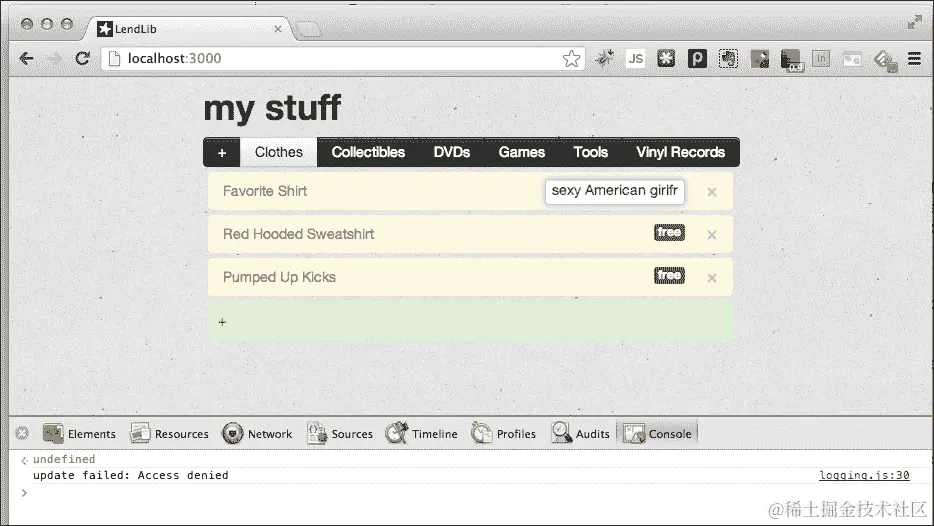Switch to the Collectibles category

click(x=368, y=152)
